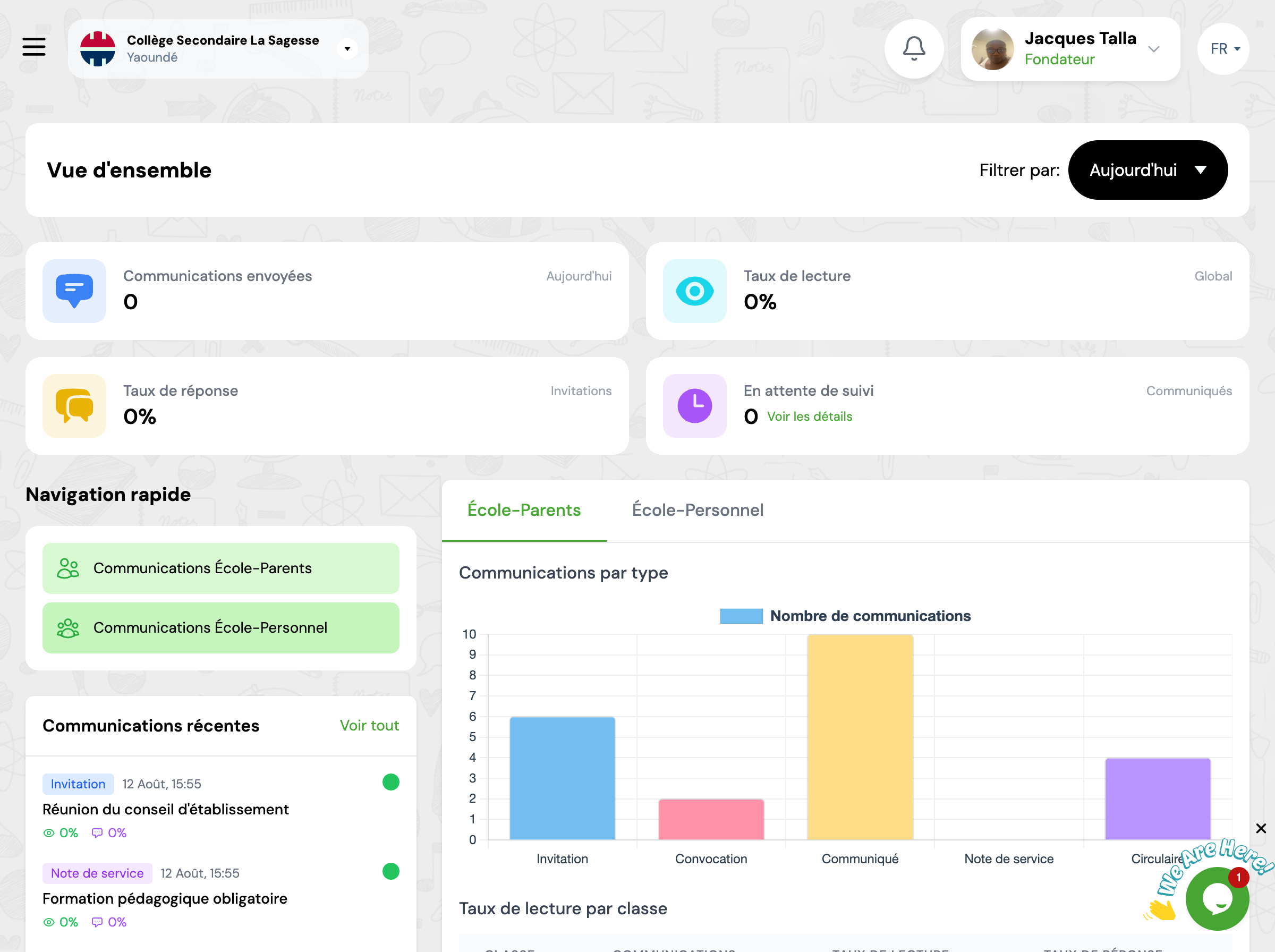Open the green live chat bubble
1275x952 pixels.
click(1217, 899)
